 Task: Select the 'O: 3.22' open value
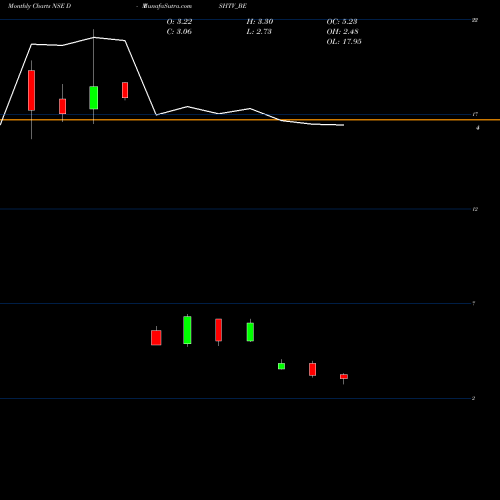[x=179, y=22]
